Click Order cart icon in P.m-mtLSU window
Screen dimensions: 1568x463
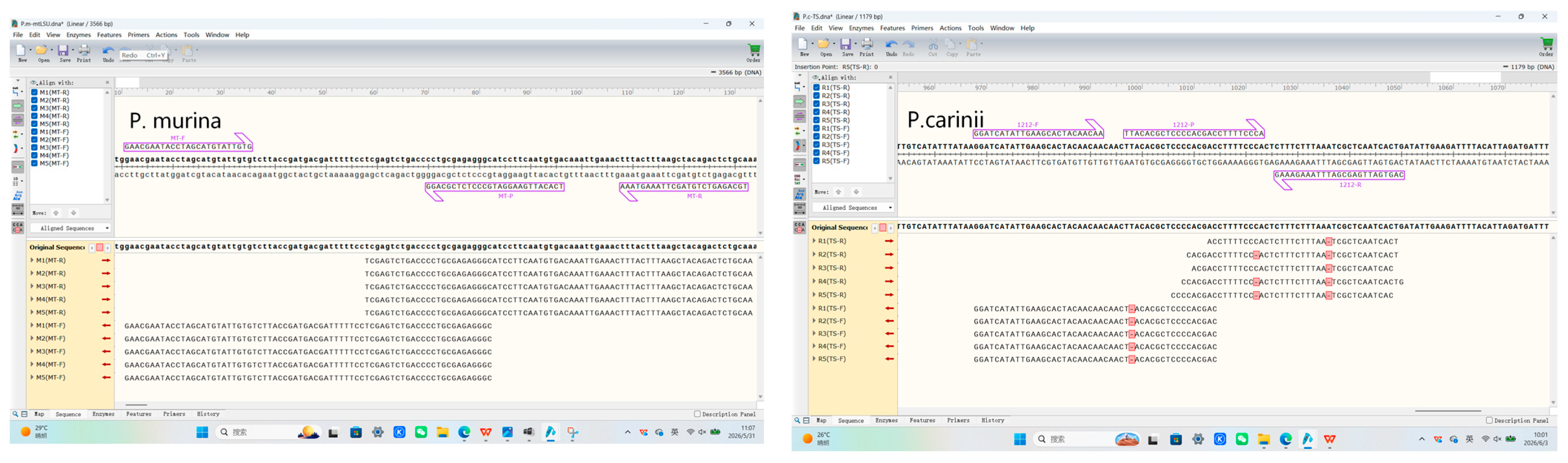754,50
